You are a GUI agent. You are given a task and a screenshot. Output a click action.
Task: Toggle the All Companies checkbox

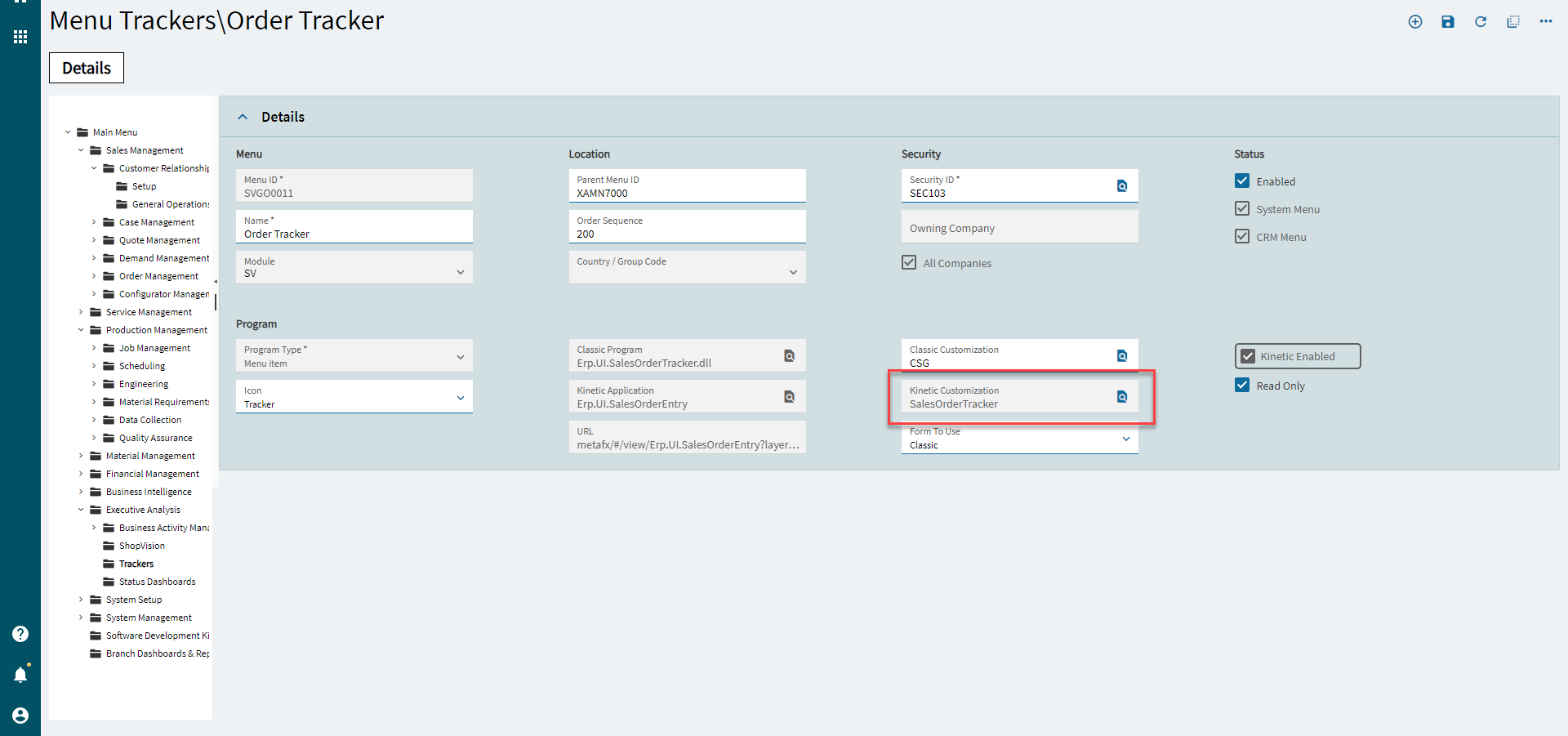(x=909, y=262)
